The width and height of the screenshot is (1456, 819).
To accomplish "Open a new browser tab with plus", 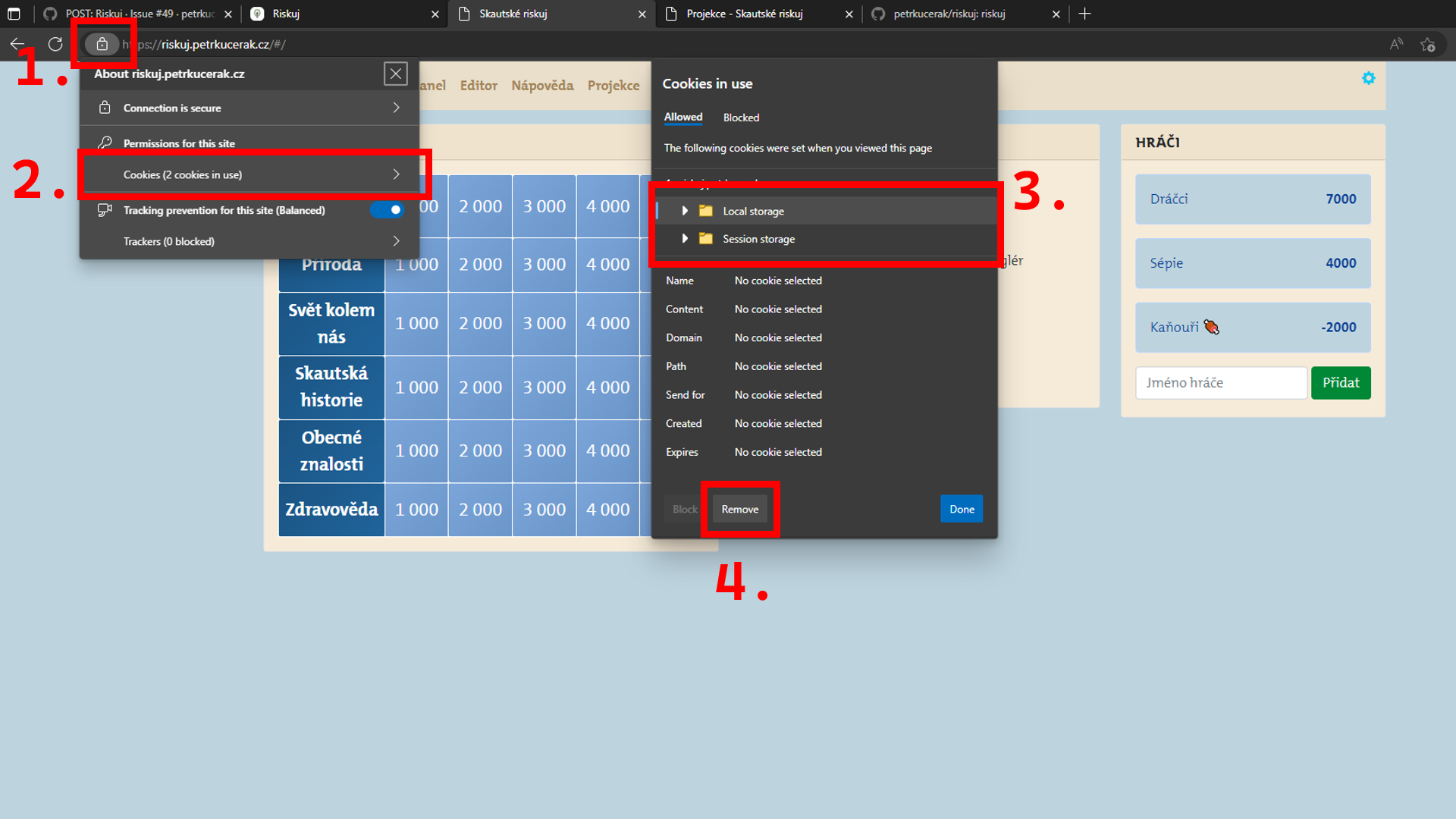I will pos(1084,14).
